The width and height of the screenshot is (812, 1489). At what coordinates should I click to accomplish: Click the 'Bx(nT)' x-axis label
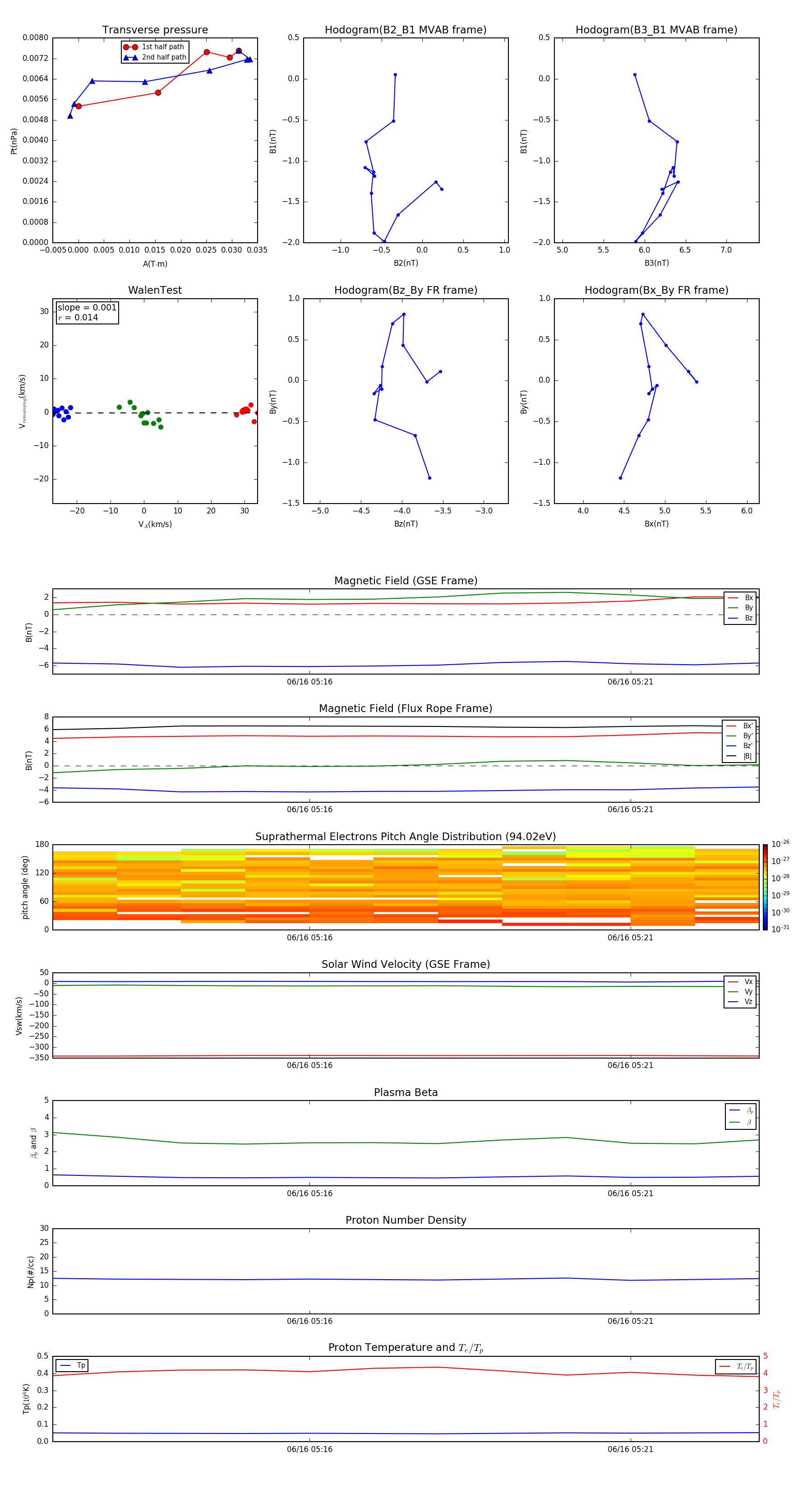(x=656, y=524)
